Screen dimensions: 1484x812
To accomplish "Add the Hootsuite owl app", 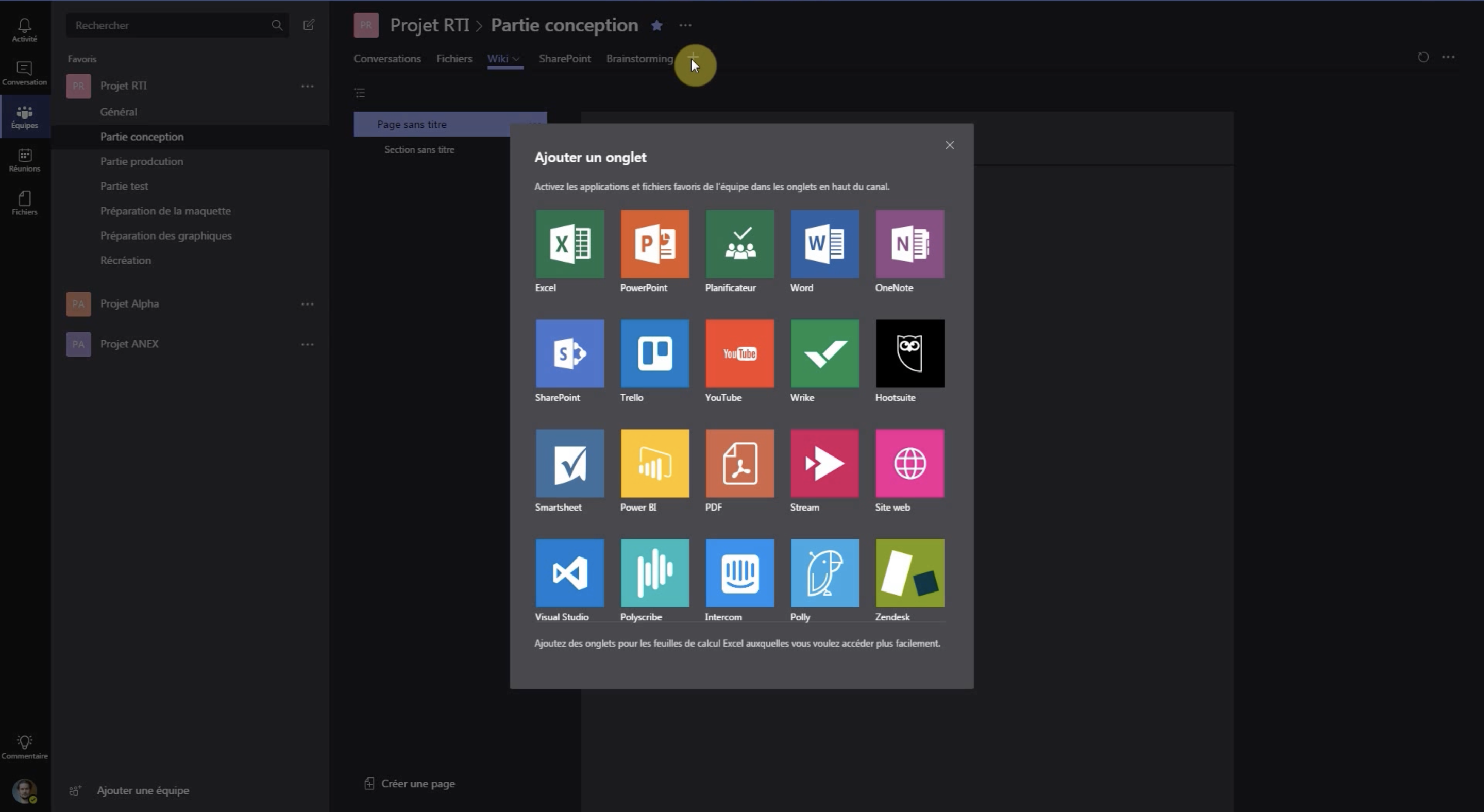I will [909, 353].
